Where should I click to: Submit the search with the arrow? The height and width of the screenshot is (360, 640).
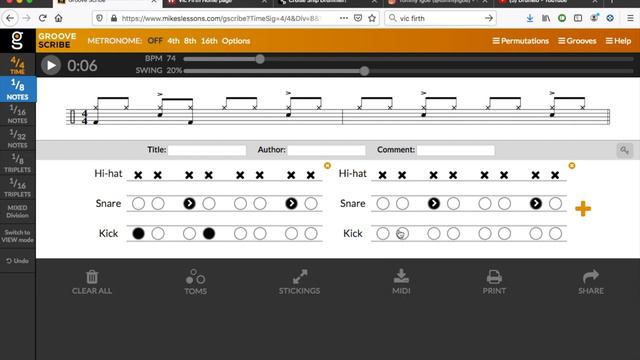489,18
